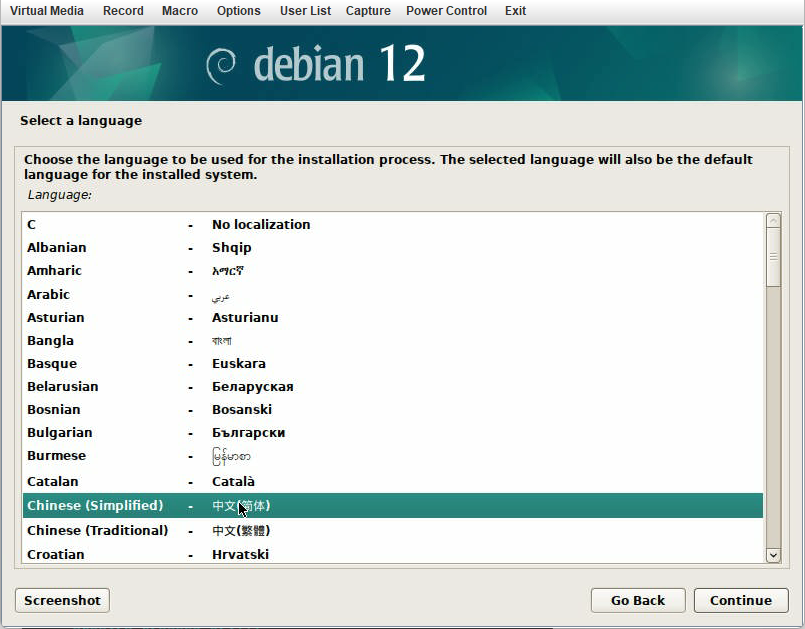Viewport: 805px width, 629px height.
Task: Click the Continue button
Action: point(741,600)
